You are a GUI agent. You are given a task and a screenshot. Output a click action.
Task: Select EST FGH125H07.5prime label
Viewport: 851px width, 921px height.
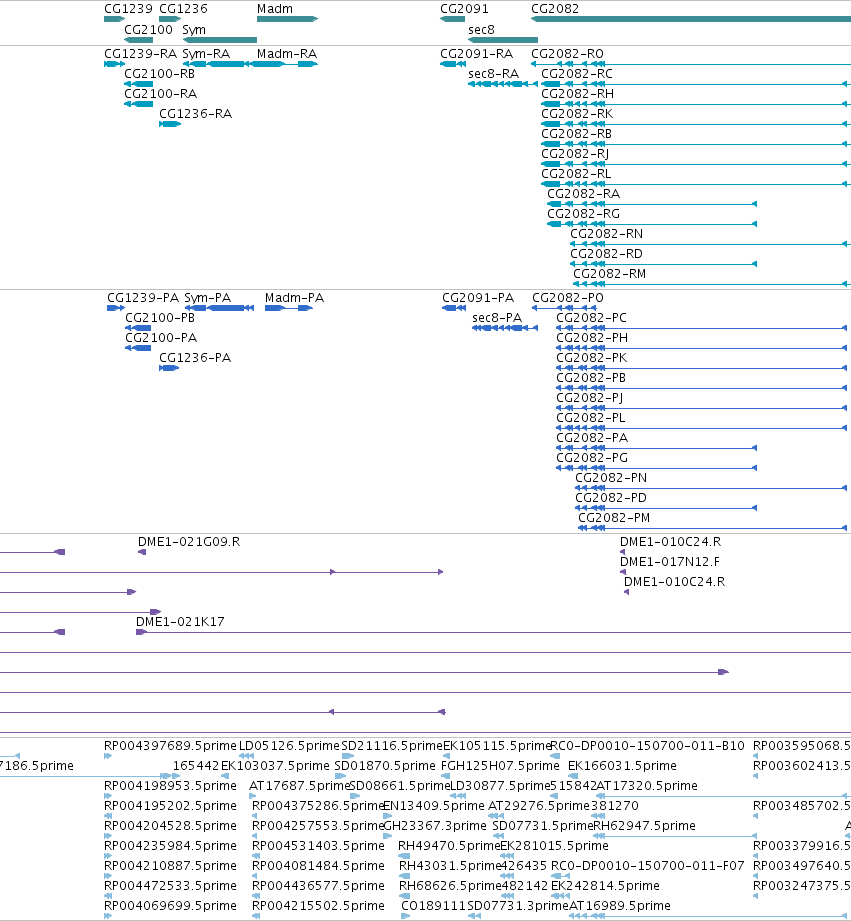500,766
